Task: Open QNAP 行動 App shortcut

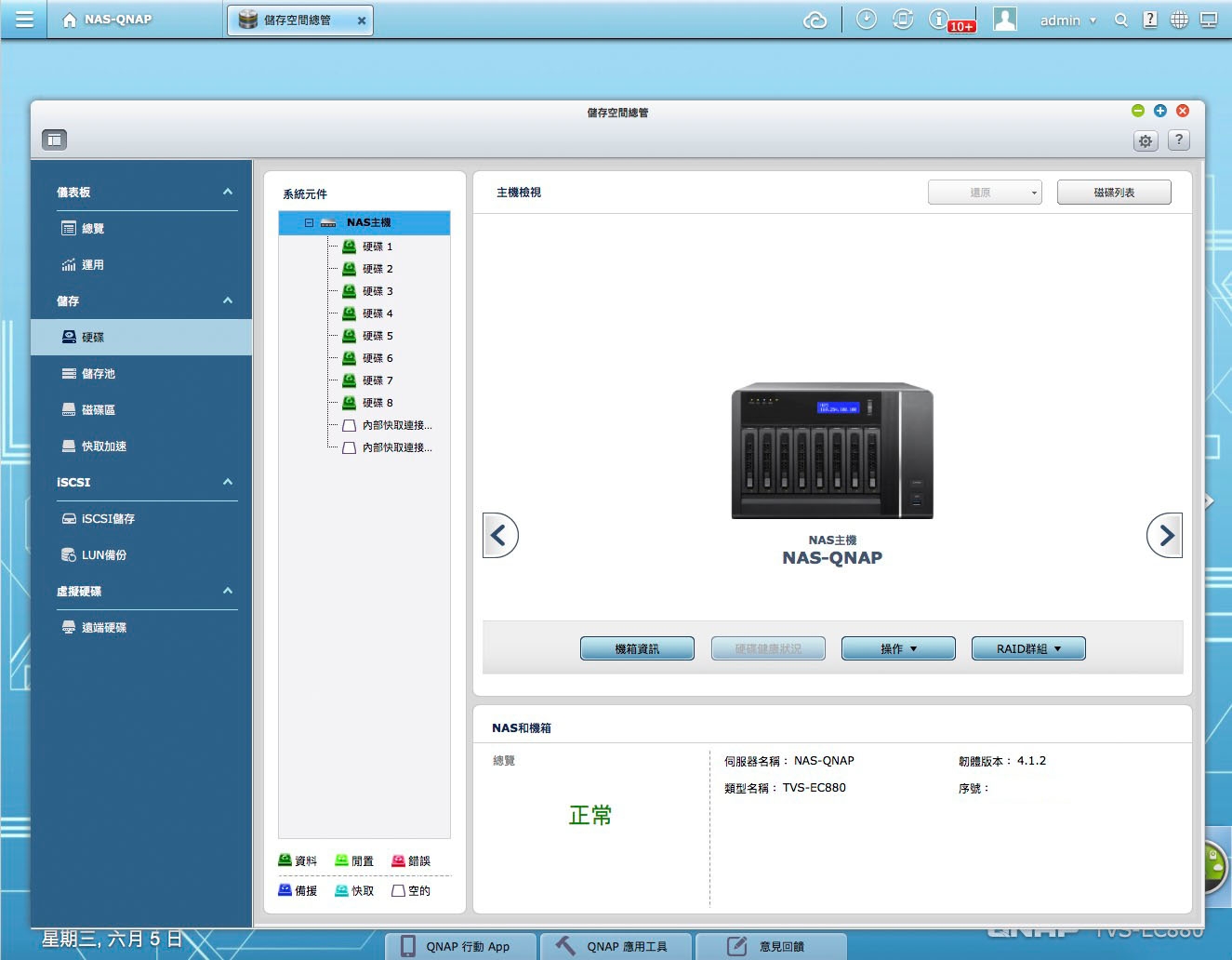Action: click(460, 946)
